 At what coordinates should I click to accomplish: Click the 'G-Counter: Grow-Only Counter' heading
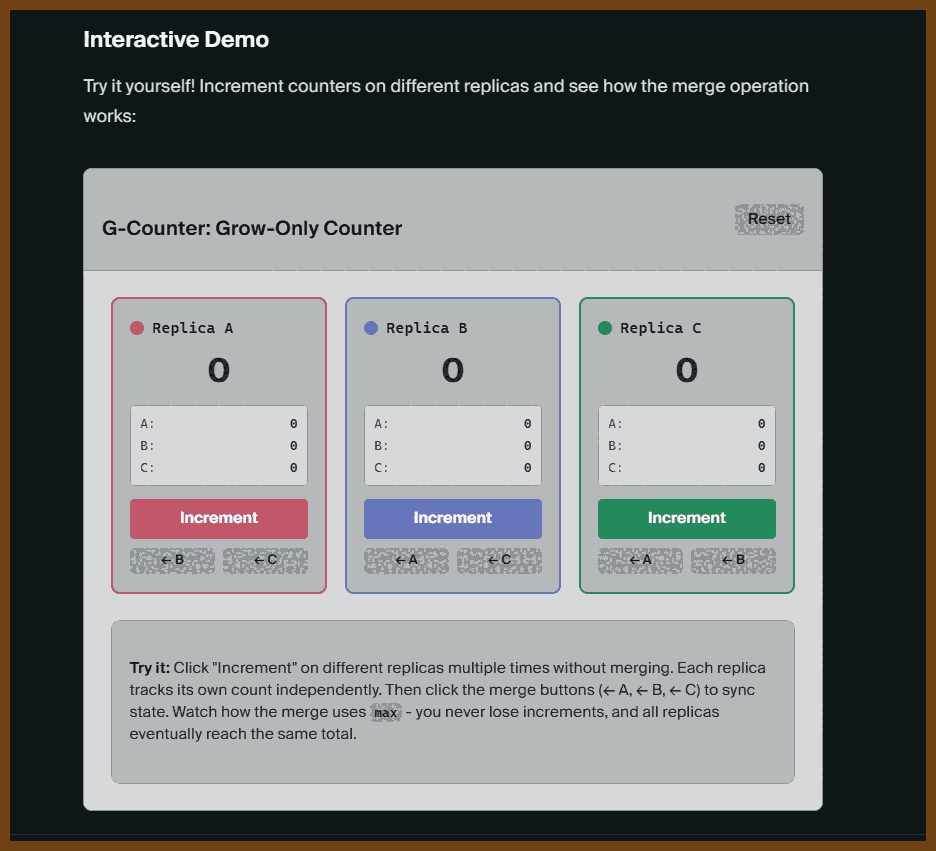pyautogui.click(x=252, y=228)
